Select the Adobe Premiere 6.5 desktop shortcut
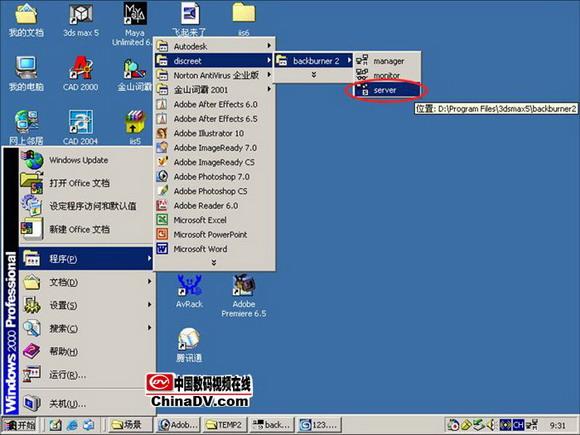 (243, 296)
